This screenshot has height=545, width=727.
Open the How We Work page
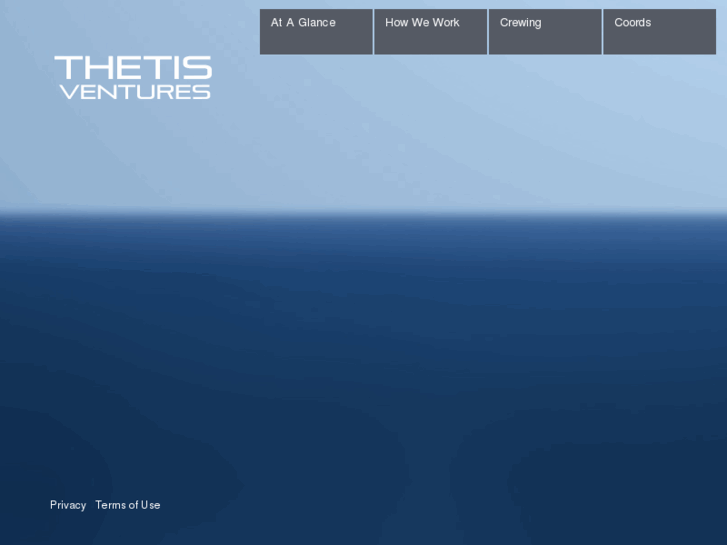(431, 32)
